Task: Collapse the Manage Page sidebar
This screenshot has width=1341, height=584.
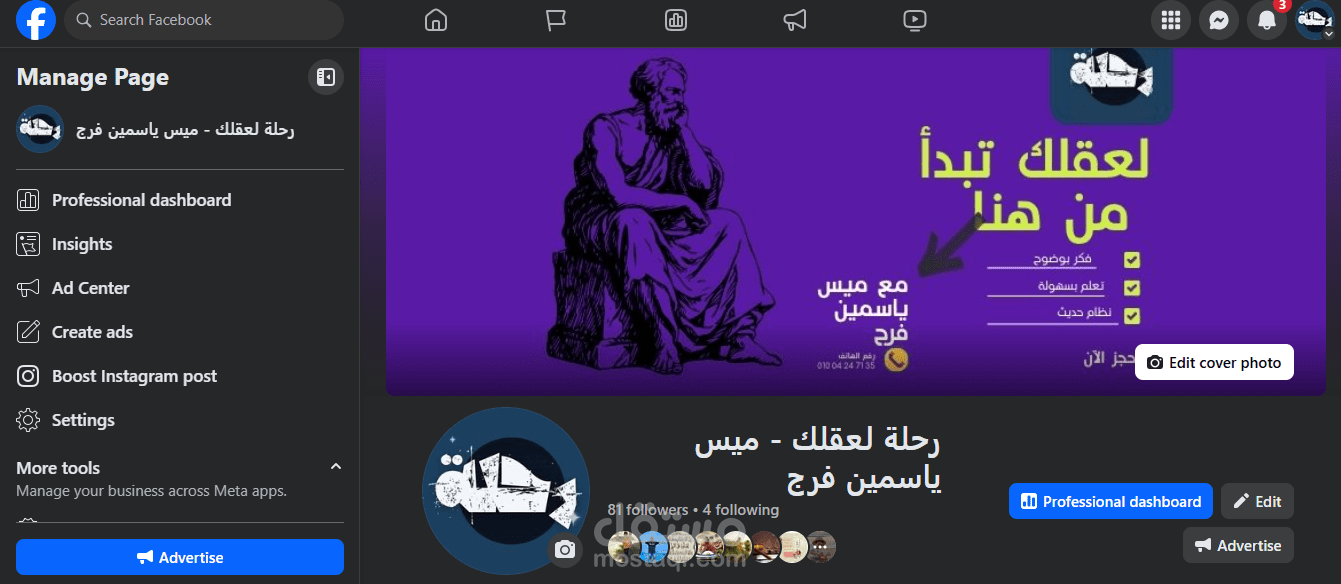Action: [x=325, y=77]
